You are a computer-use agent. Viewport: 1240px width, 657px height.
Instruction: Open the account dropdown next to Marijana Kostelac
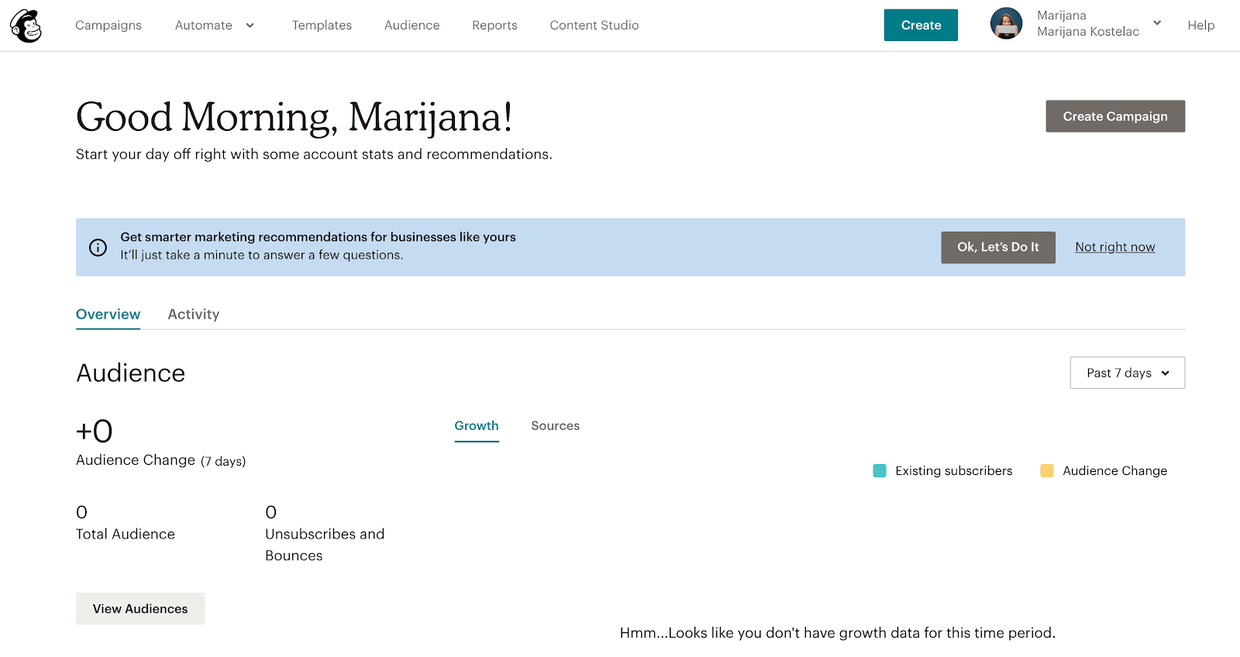click(1157, 23)
